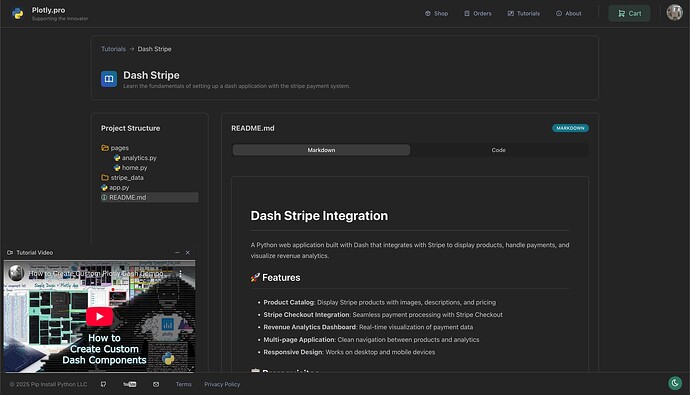
Task: Close the Tutorial Video panel
Action: 187,252
